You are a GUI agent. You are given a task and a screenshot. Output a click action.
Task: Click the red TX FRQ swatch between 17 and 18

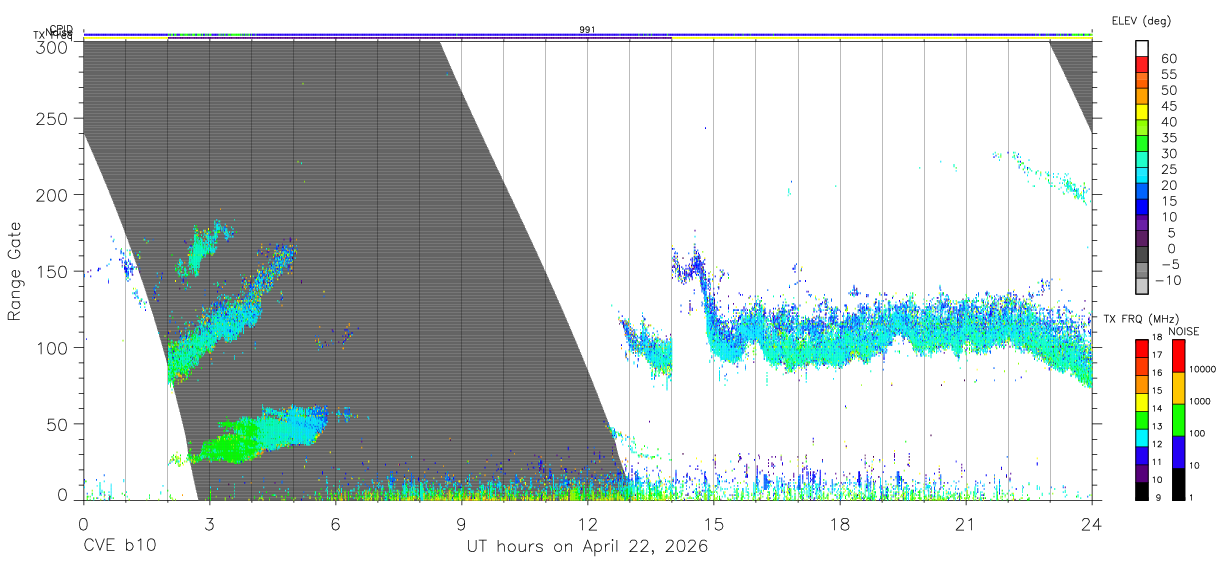tap(1142, 348)
